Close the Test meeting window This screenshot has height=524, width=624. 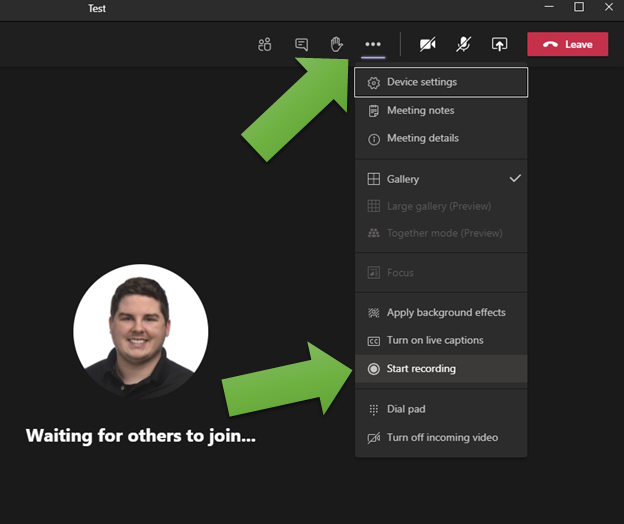609,7
